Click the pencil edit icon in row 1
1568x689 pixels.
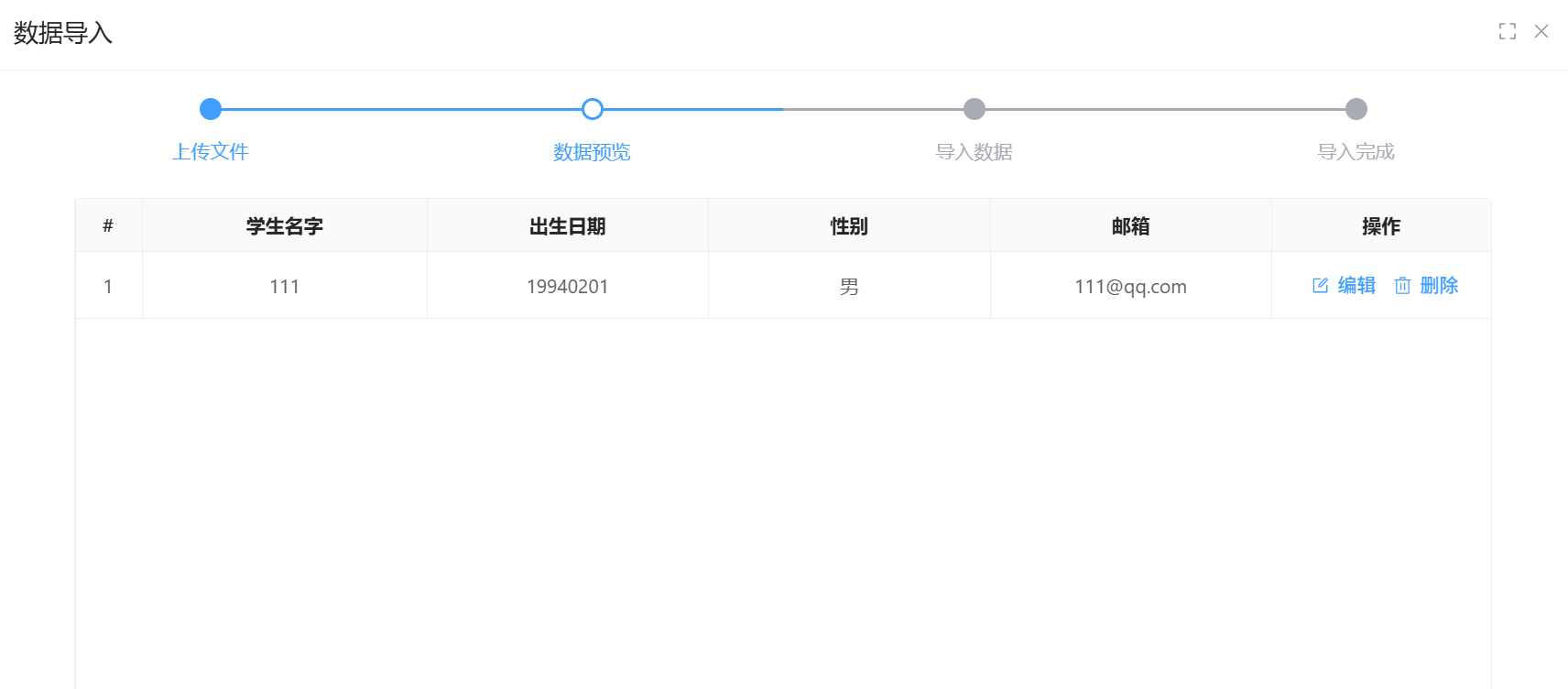1320,286
